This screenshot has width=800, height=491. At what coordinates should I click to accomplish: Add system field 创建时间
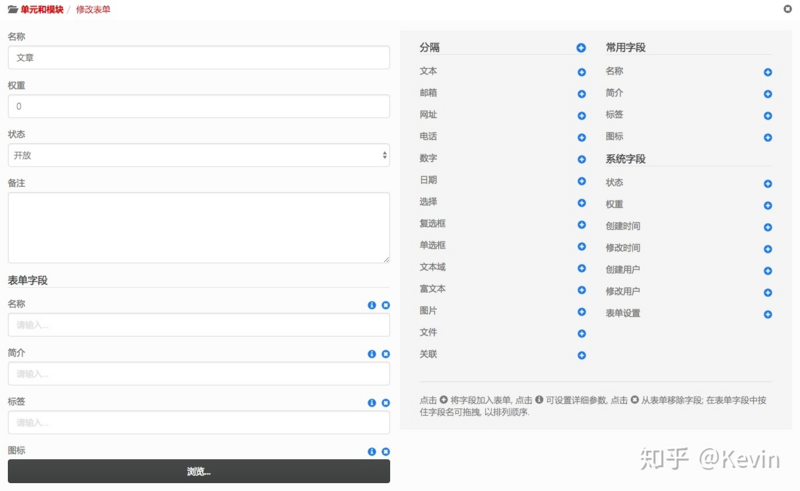tap(768, 227)
